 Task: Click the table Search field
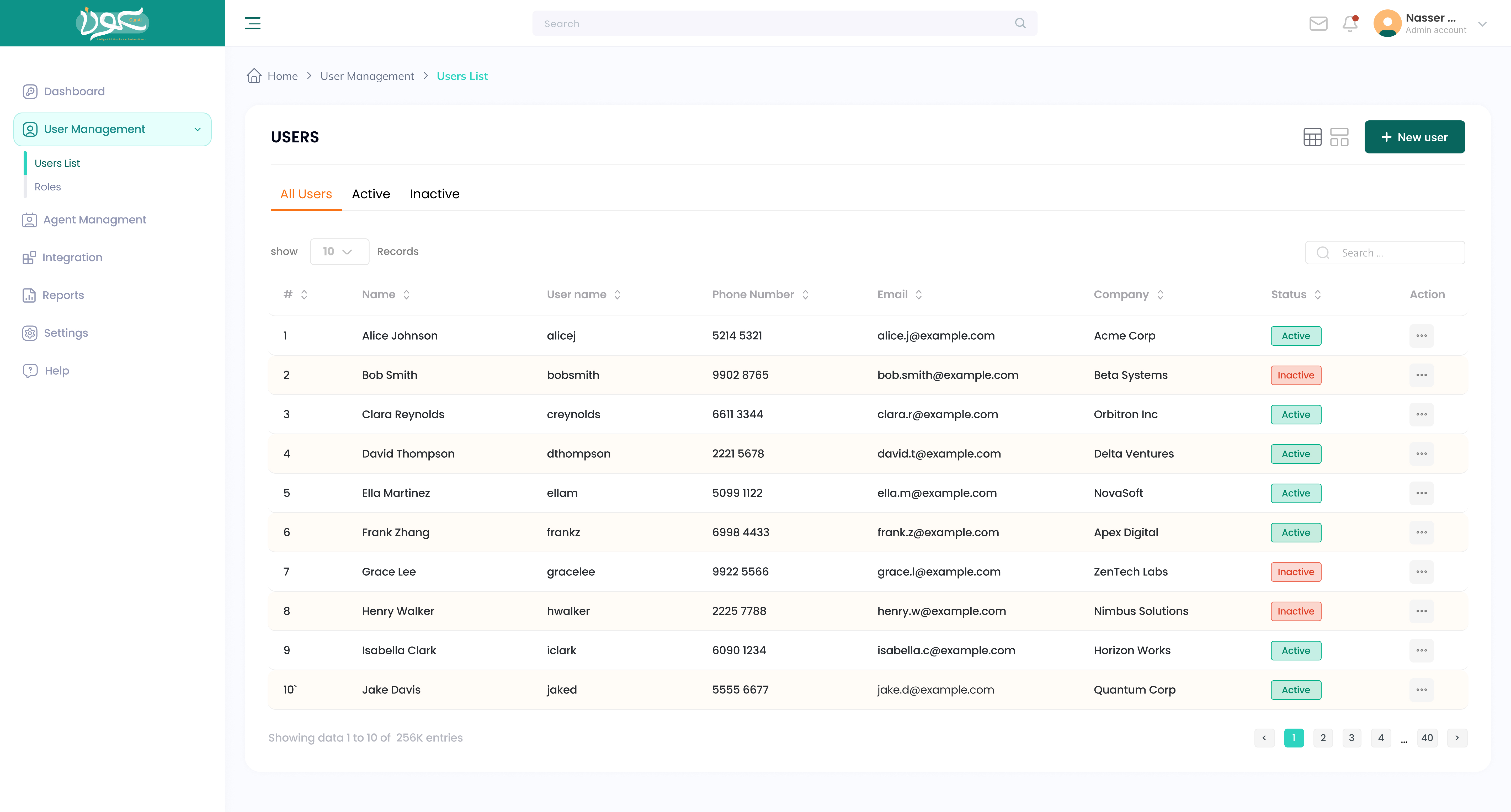click(1385, 253)
